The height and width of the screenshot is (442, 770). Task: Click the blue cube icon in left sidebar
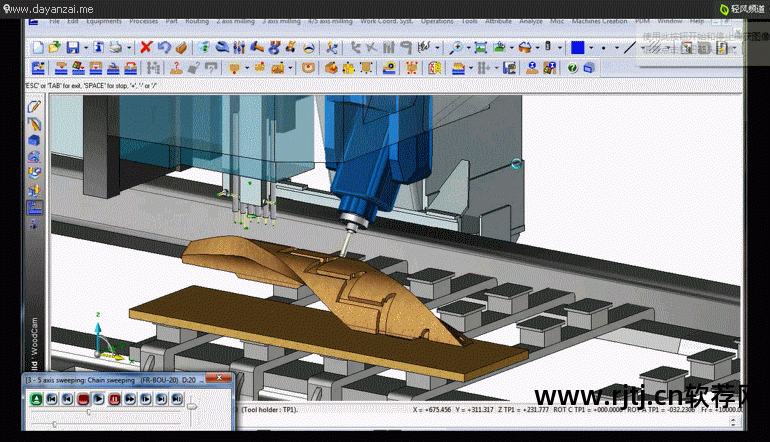(34, 141)
